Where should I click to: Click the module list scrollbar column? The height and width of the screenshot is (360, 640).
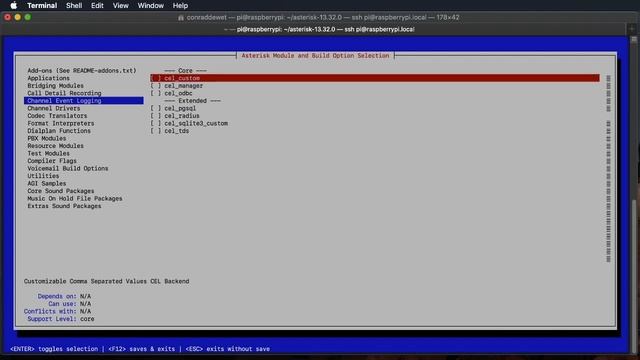[x=608, y=168]
